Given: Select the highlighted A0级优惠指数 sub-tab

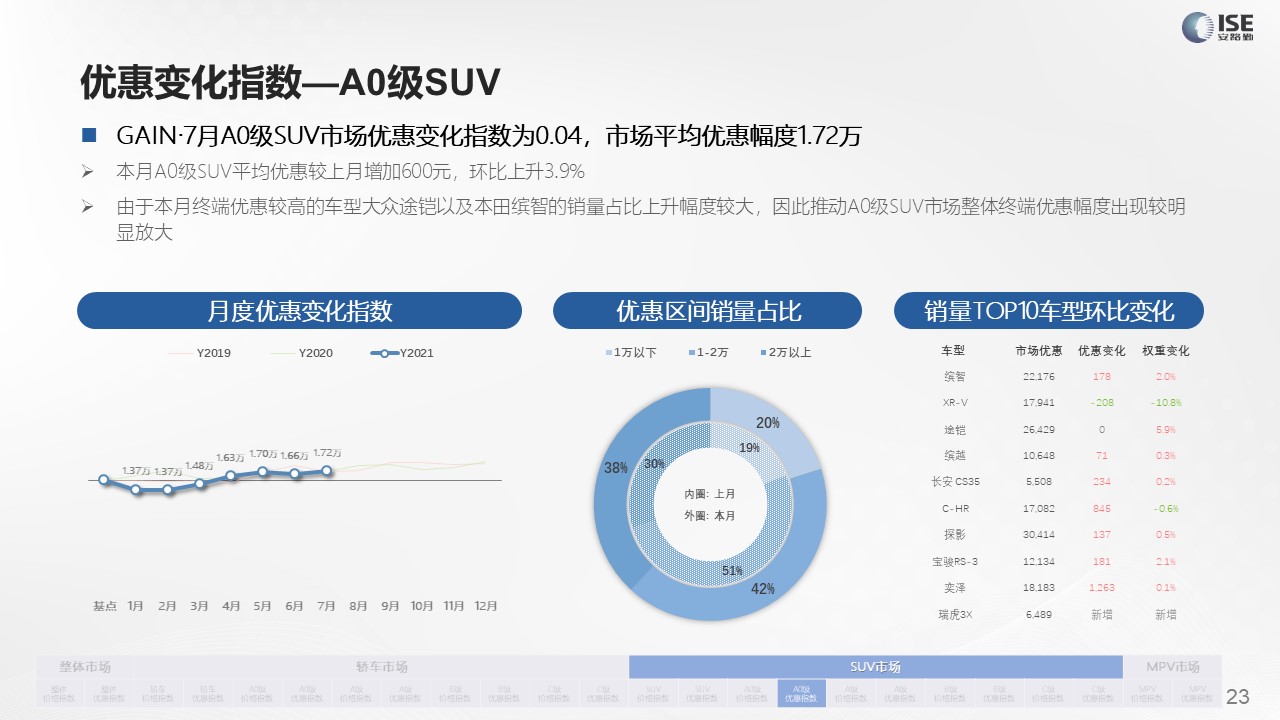Looking at the screenshot, I should (801, 693).
